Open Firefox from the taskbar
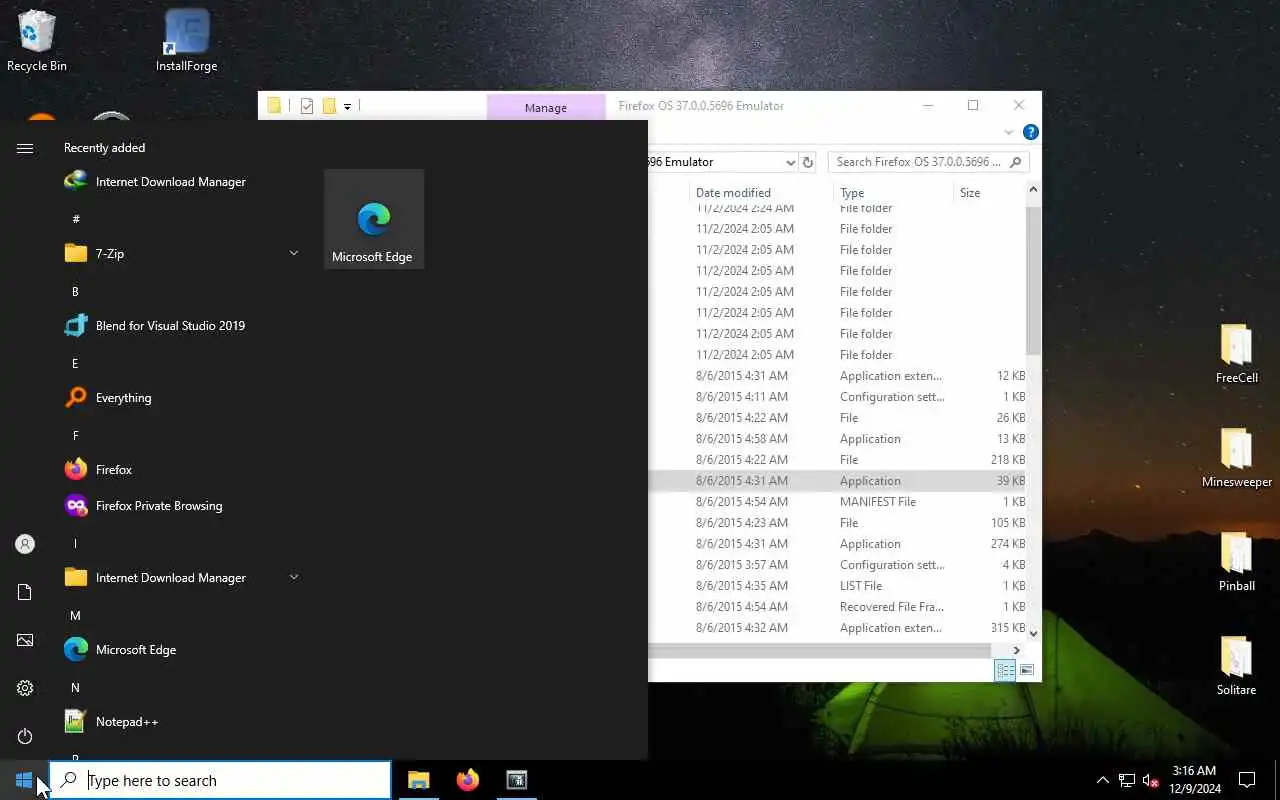 tap(467, 780)
